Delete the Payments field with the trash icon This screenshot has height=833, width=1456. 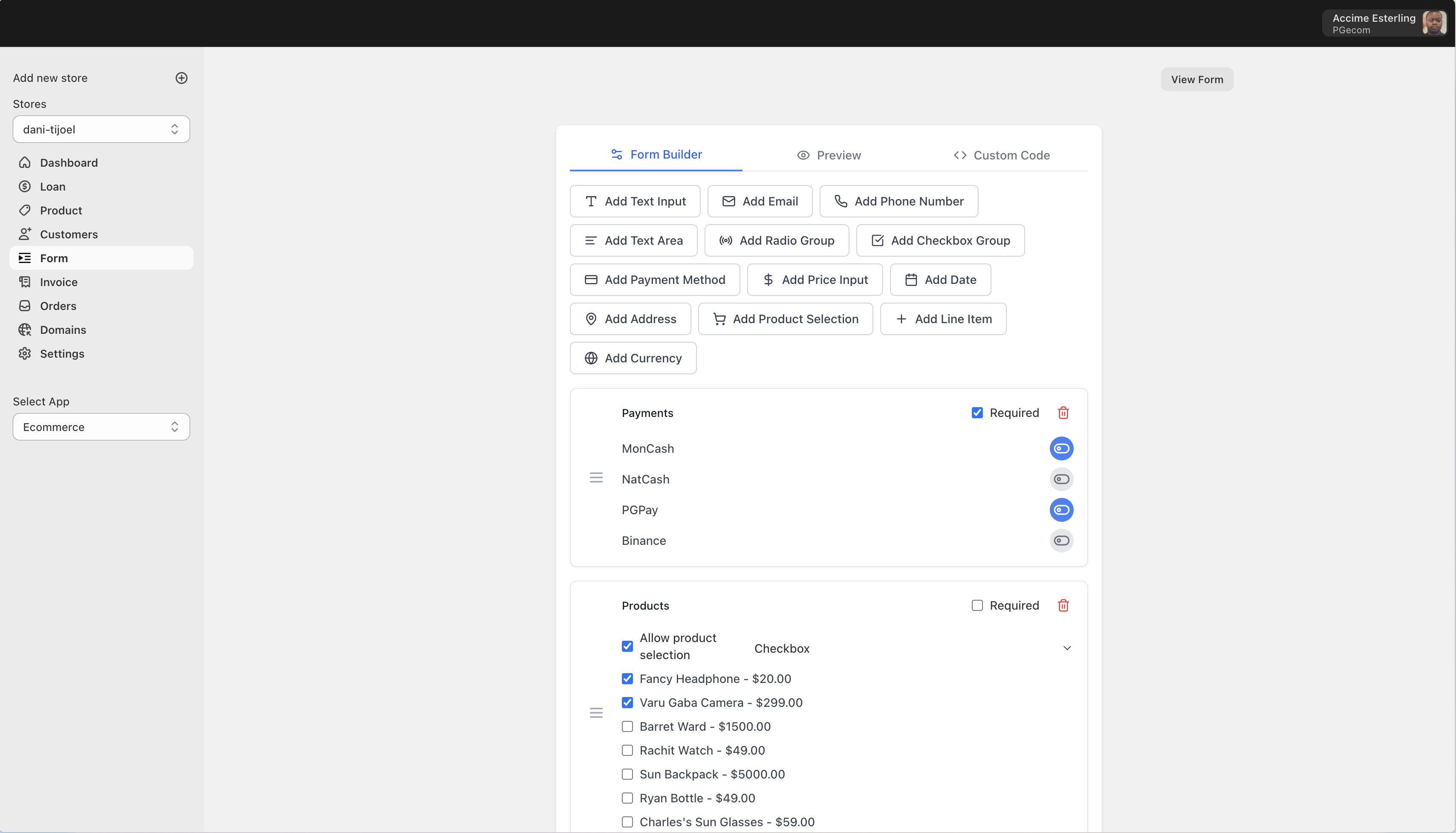click(1063, 413)
